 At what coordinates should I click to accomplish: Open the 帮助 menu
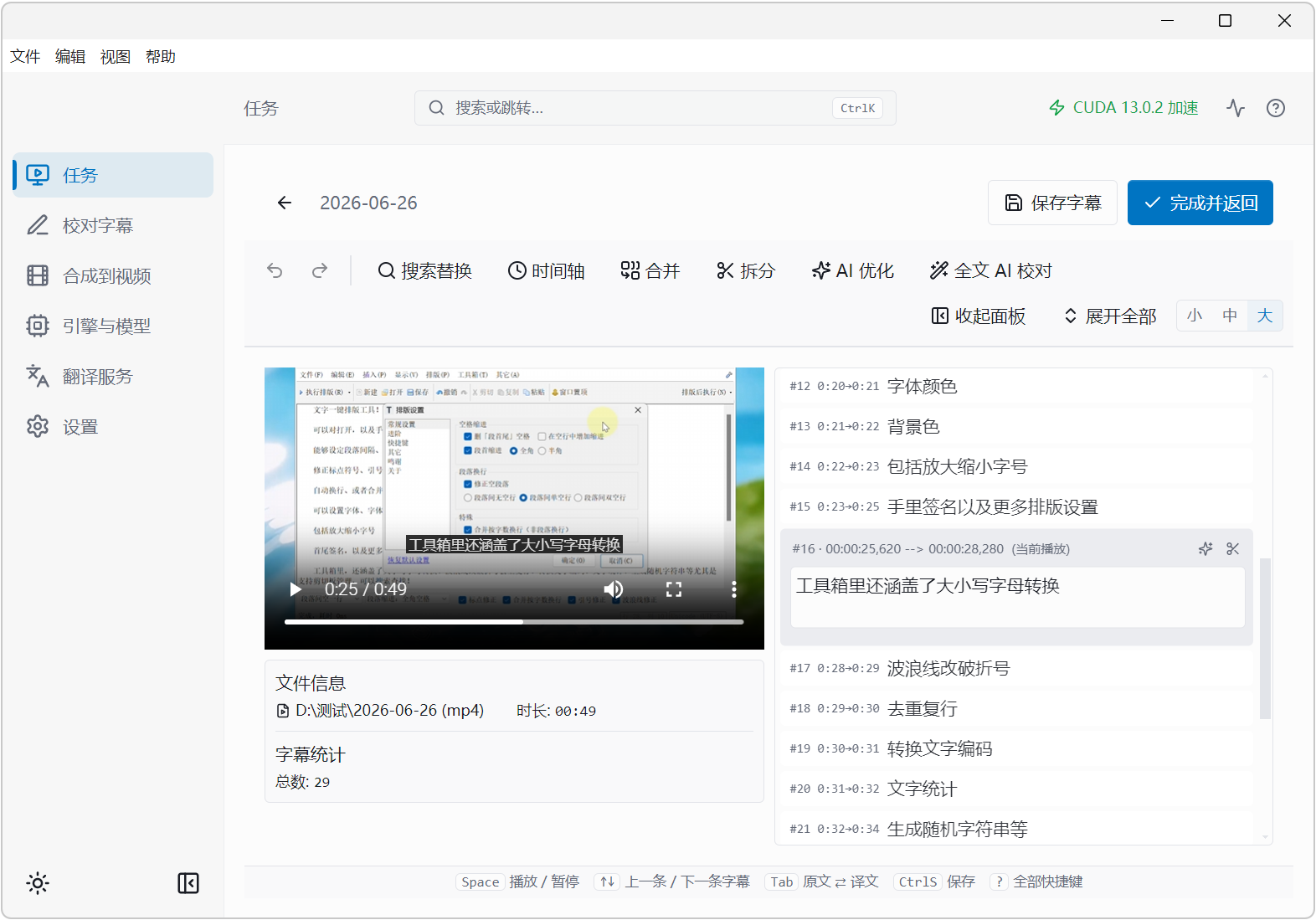point(161,56)
